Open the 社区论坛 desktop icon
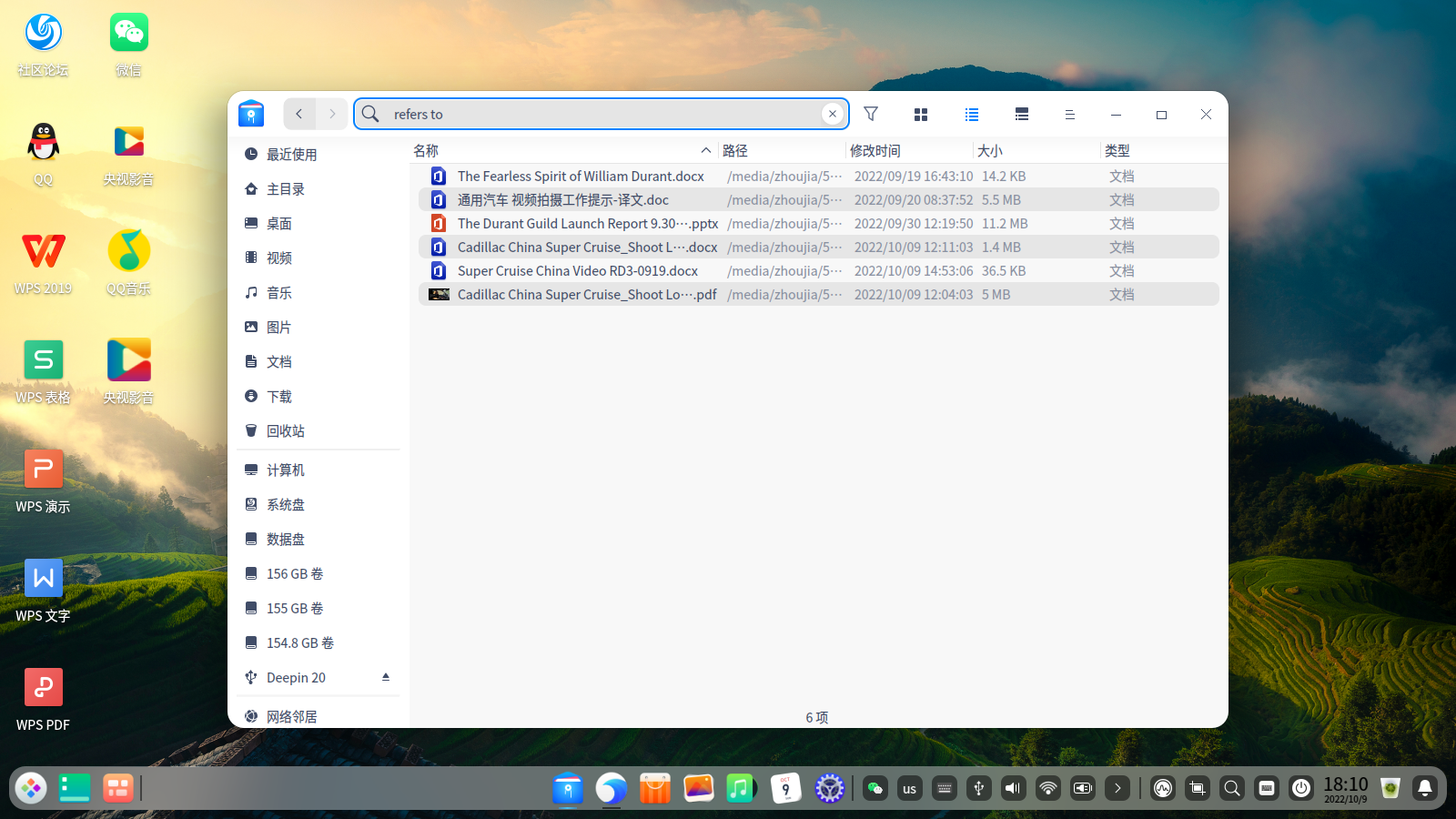The height and width of the screenshot is (819, 1456). (x=43, y=45)
